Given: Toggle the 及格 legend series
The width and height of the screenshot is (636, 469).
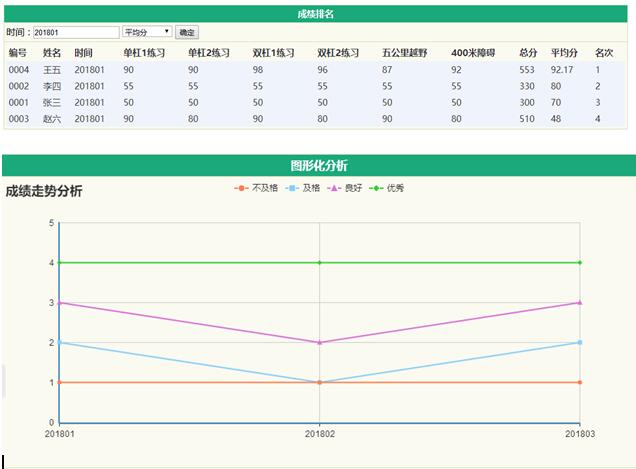Looking at the screenshot, I should pyautogui.click(x=303, y=188).
